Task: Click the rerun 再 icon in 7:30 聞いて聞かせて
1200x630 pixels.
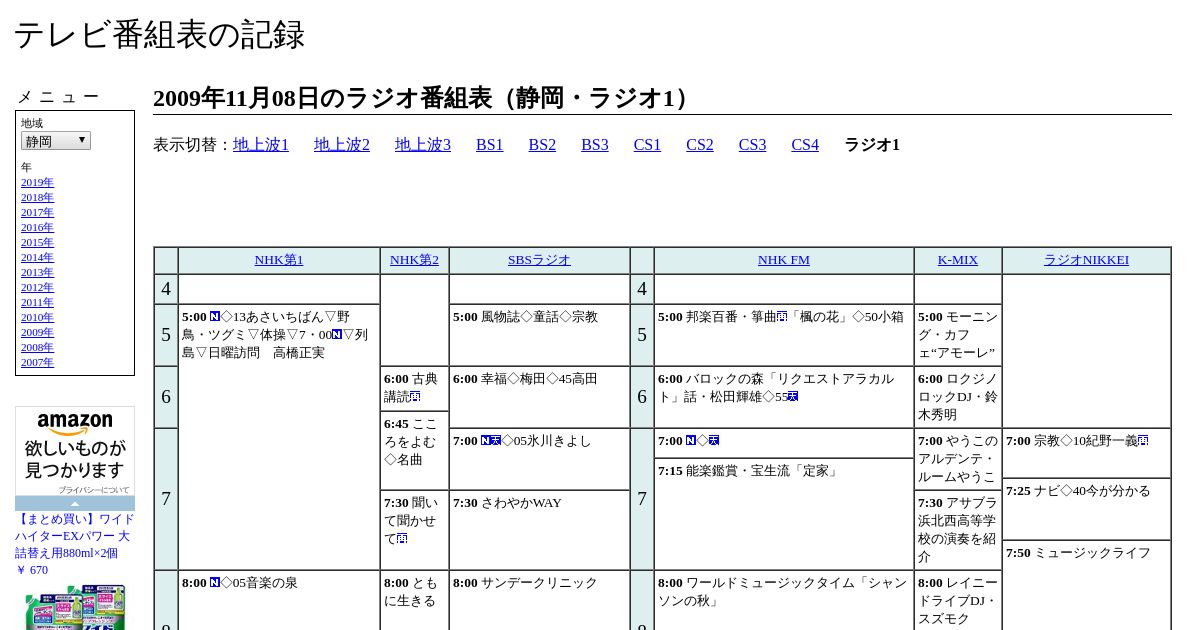Action: coord(402,539)
